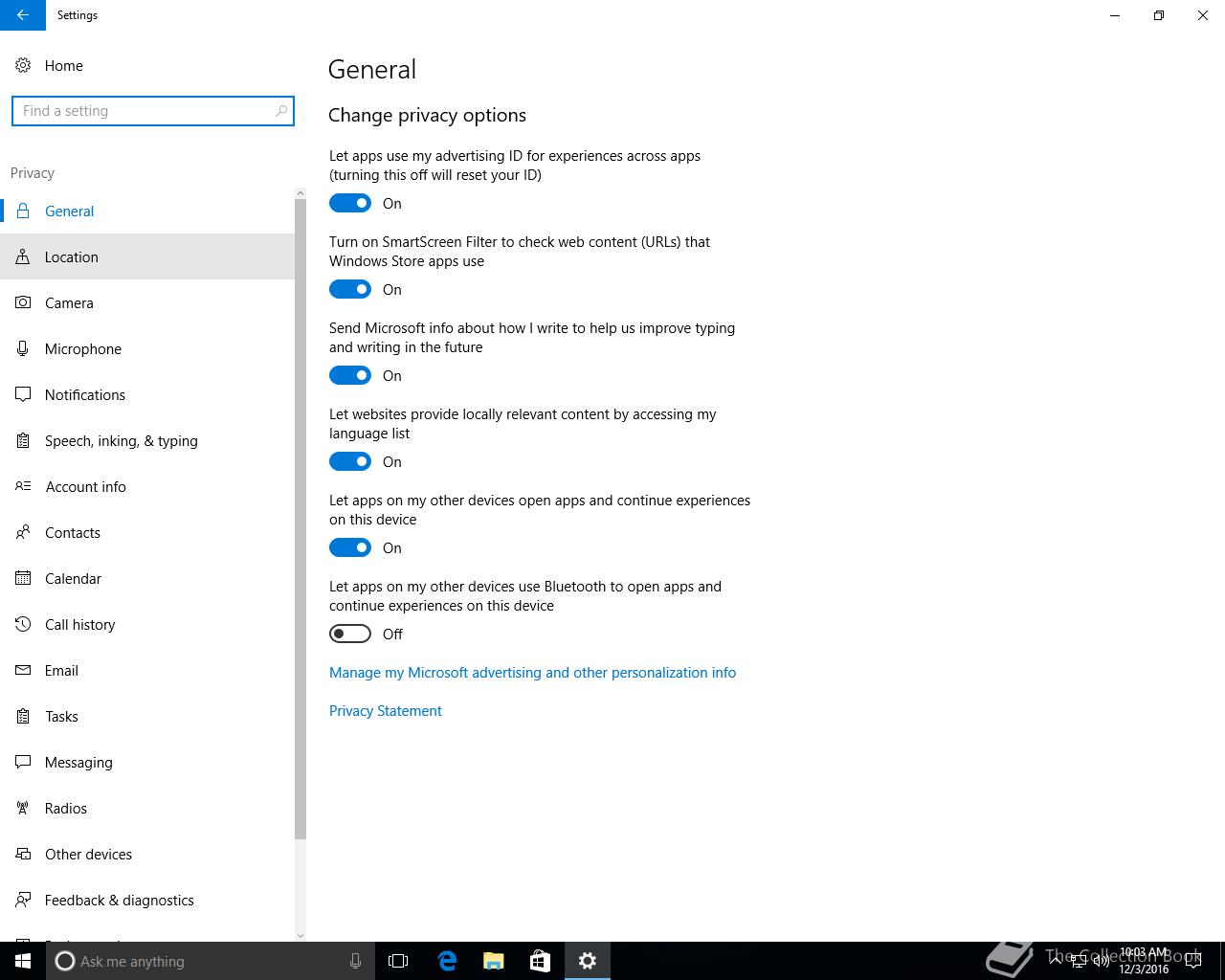Go to Call history settings
Image resolution: width=1225 pixels, height=980 pixels.
pyautogui.click(x=147, y=624)
